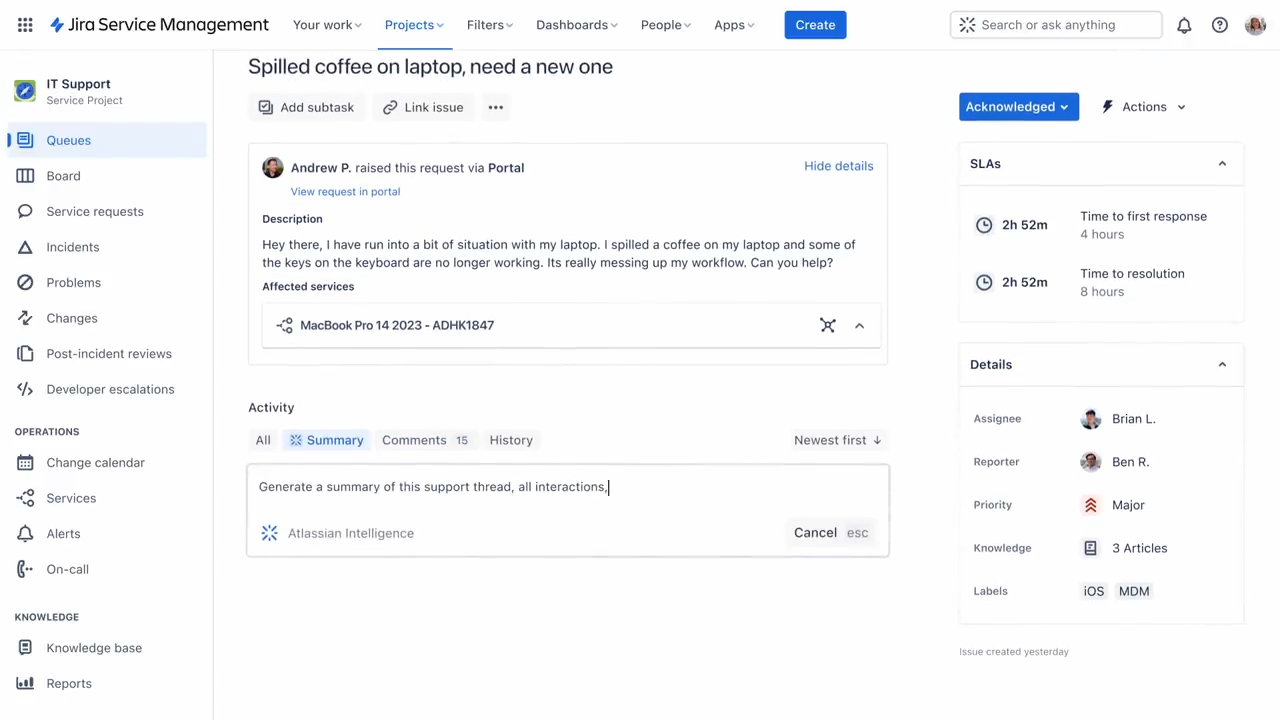The width and height of the screenshot is (1280, 720).
Task: Open the Acknowledged status dropdown
Action: pyautogui.click(x=1018, y=107)
